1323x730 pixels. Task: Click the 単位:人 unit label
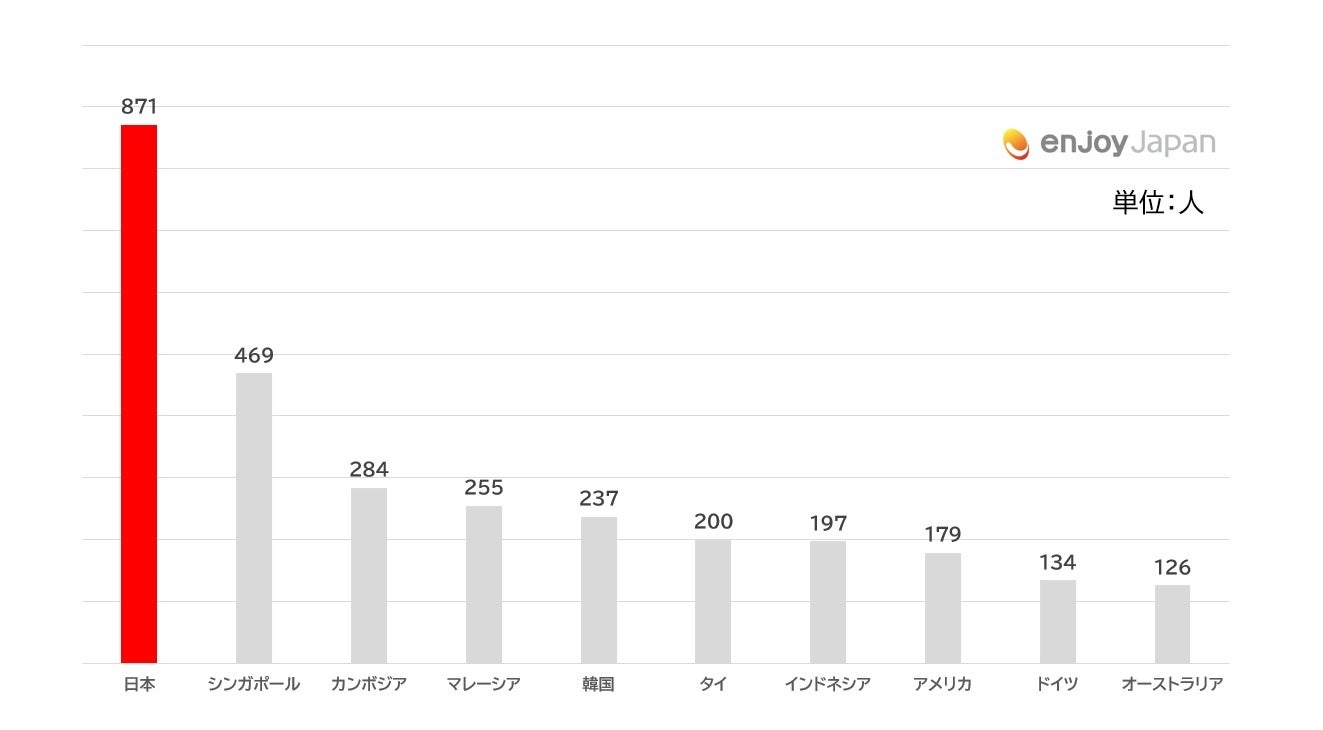click(1158, 203)
